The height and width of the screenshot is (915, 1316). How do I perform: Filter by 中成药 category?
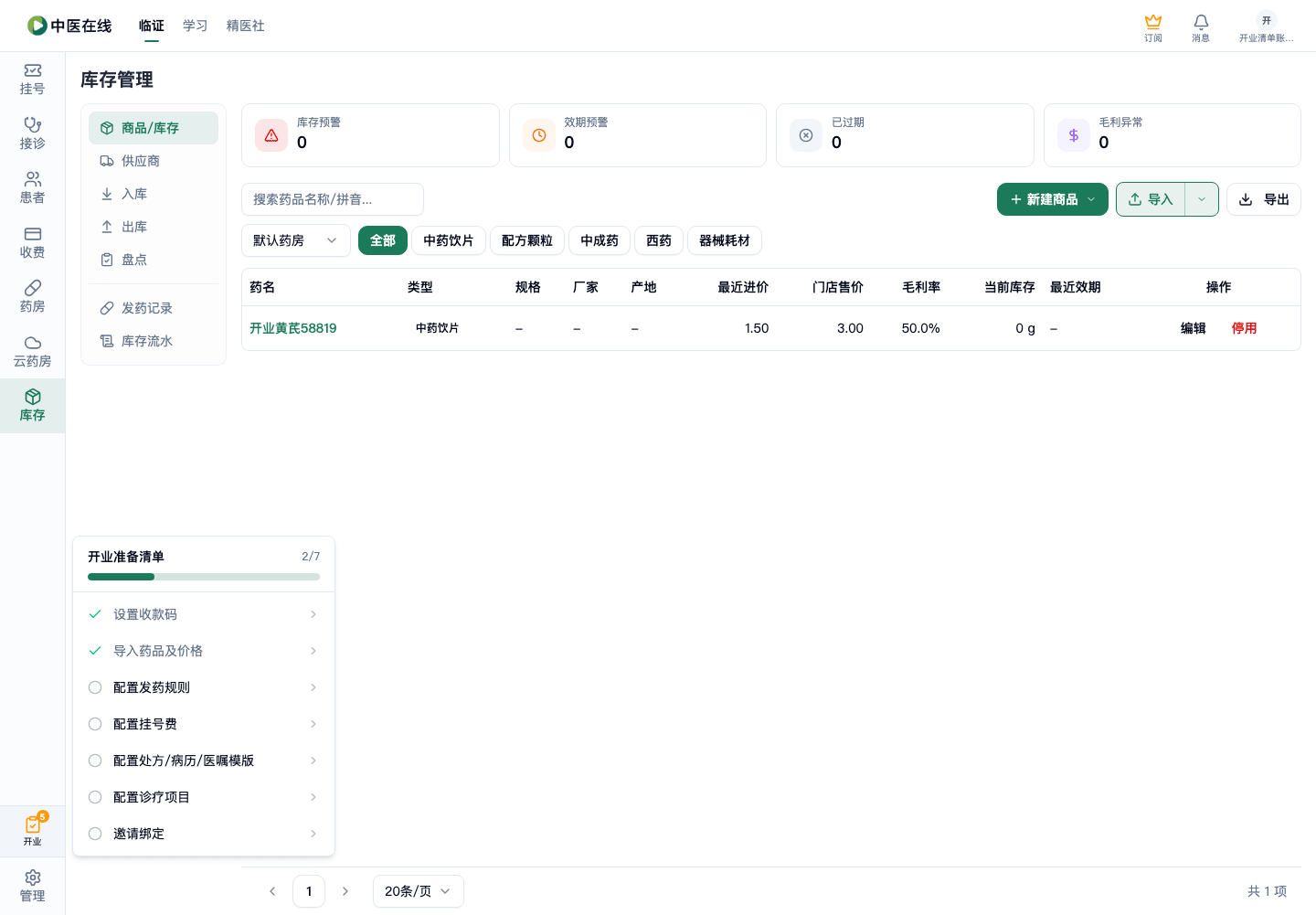pyautogui.click(x=600, y=240)
